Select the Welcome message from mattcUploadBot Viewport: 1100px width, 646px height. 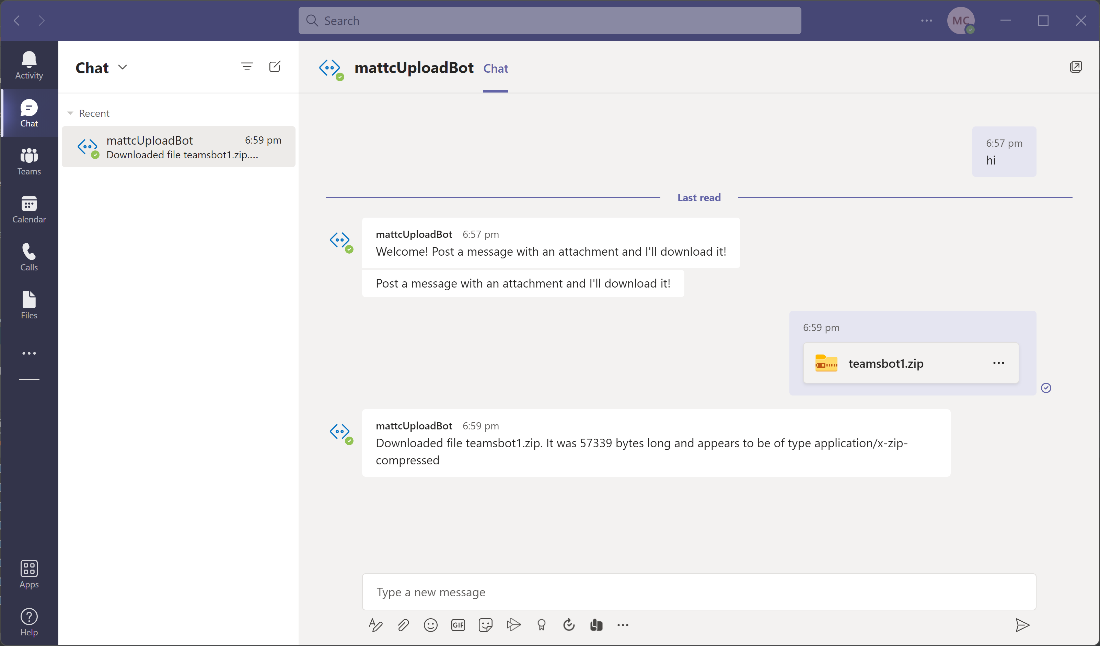551,243
